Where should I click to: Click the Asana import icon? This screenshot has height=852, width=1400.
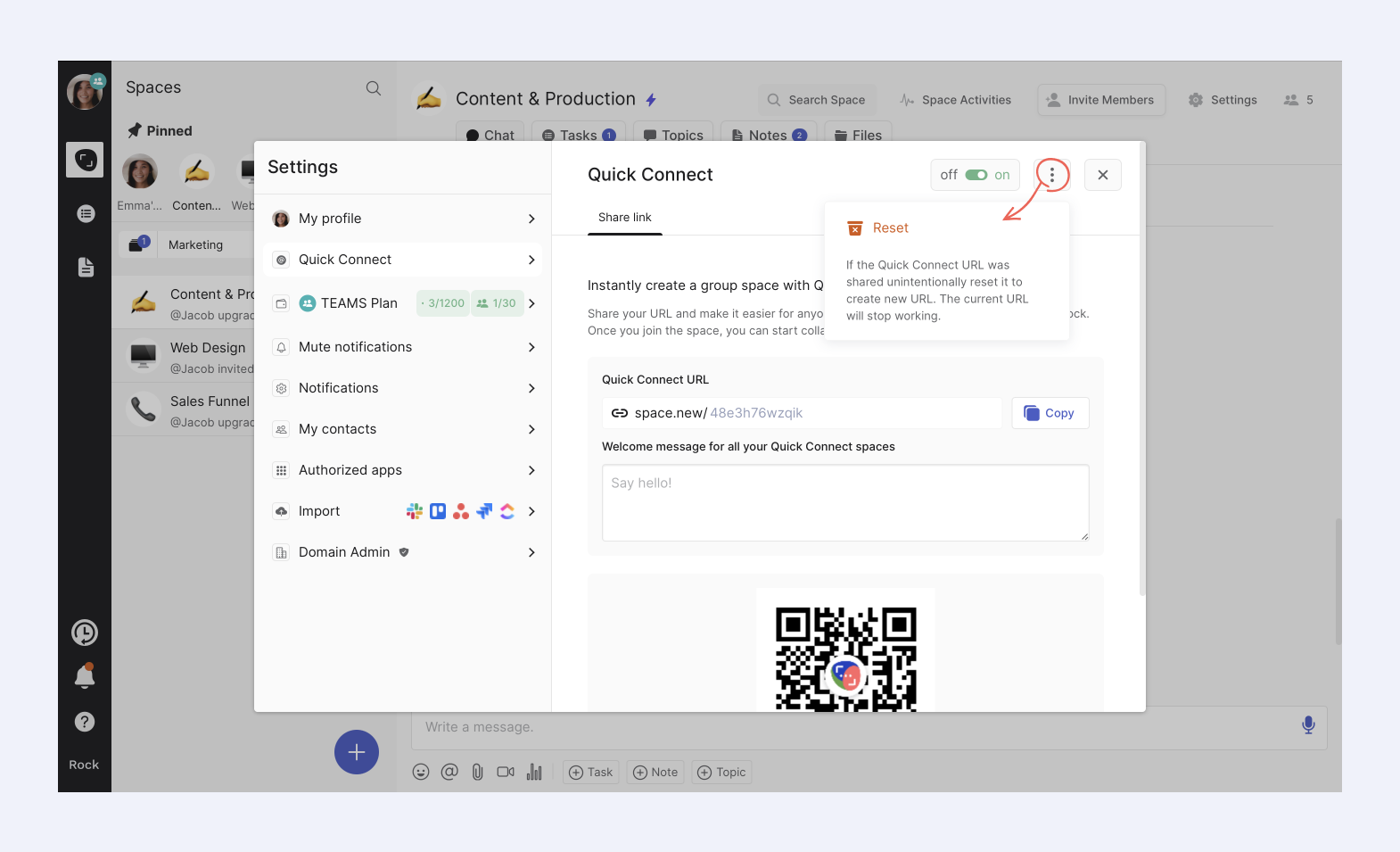point(461,511)
